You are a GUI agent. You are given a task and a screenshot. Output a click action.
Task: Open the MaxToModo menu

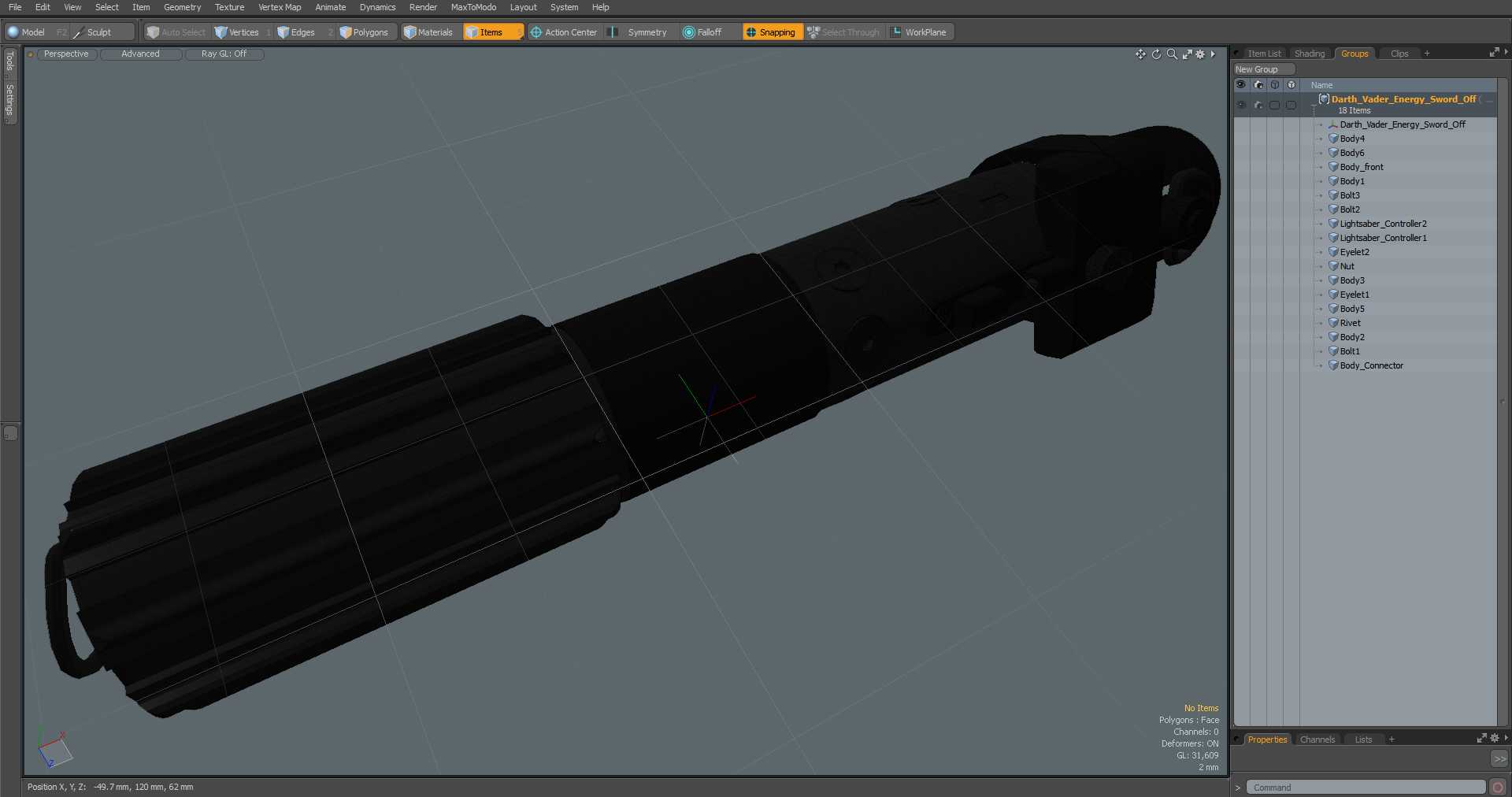pos(473,7)
